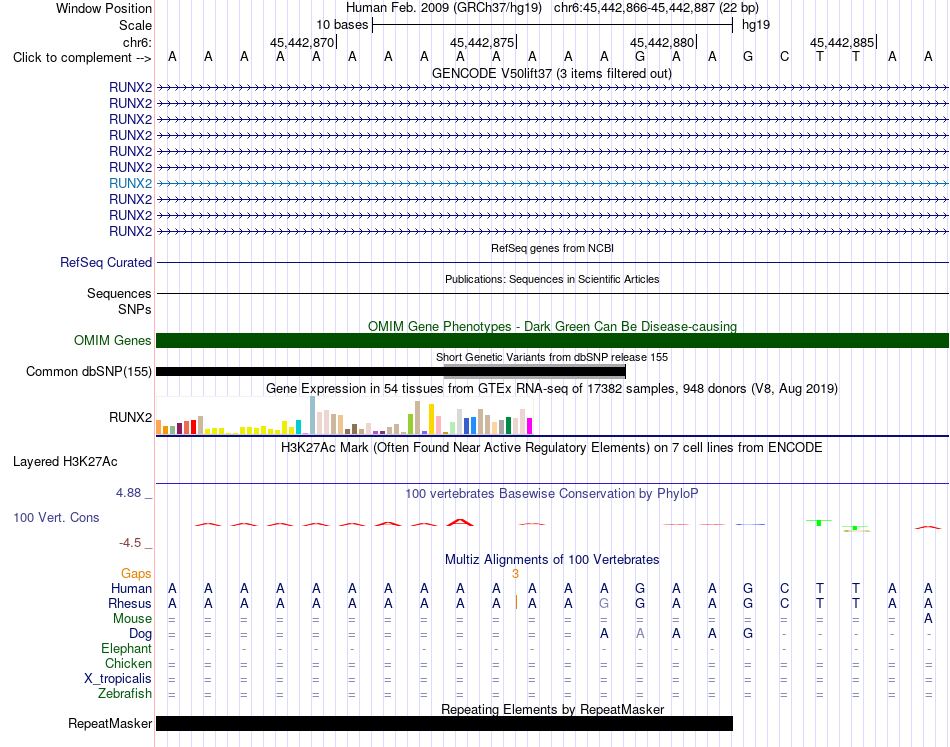Click the gray A in the Dog row

tap(640, 634)
